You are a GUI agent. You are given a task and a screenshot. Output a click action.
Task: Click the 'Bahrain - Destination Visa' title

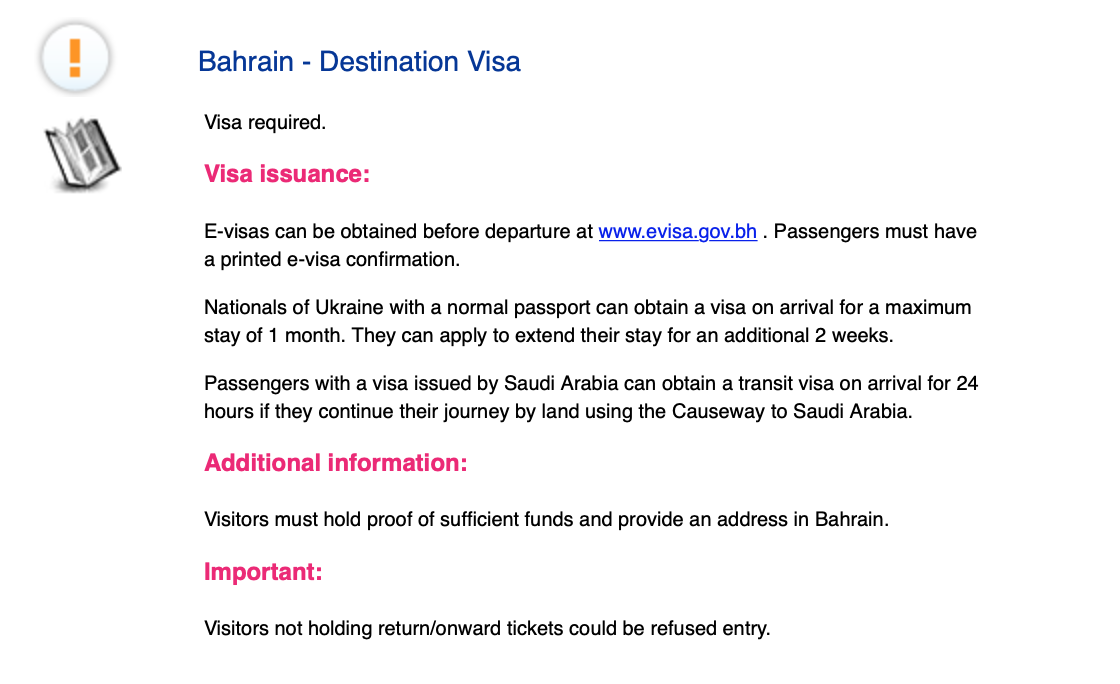coord(359,62)
